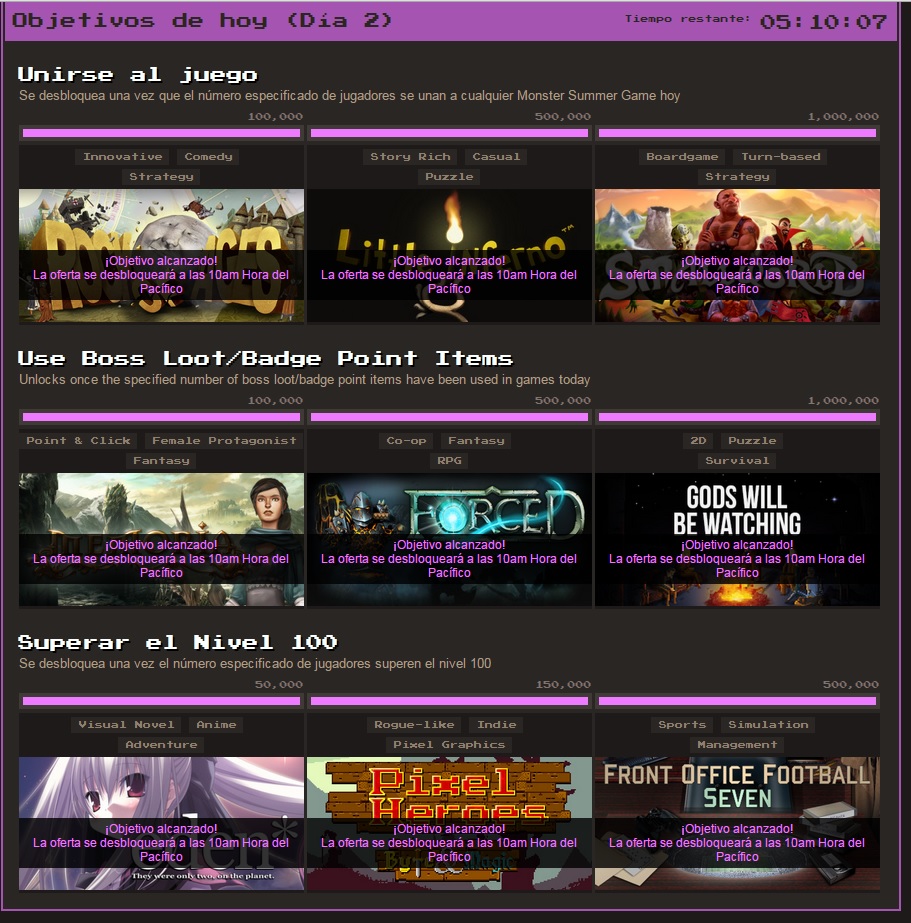Click the Casual tag
The height and width of the screenshot is (923, 911).
tap(496, 157)
